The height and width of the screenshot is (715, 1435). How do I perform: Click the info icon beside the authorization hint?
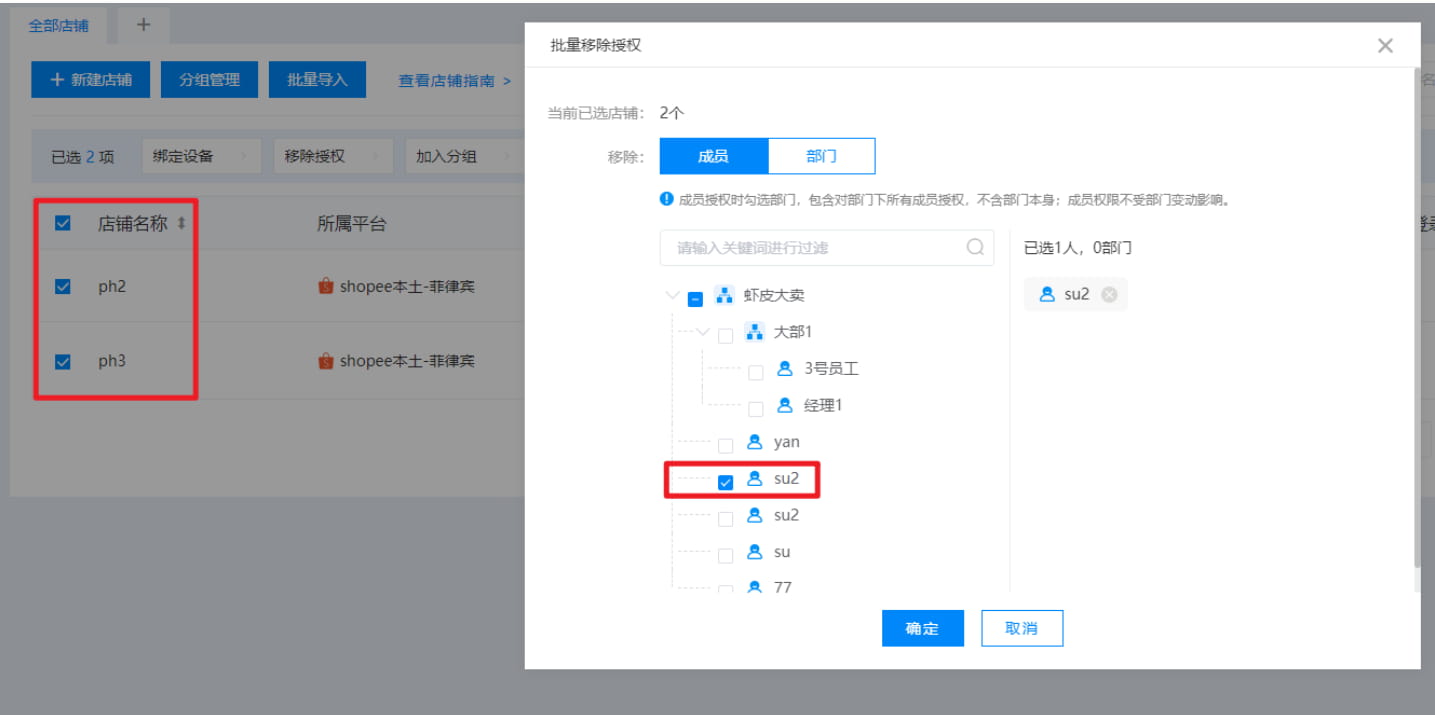(667, 199)
